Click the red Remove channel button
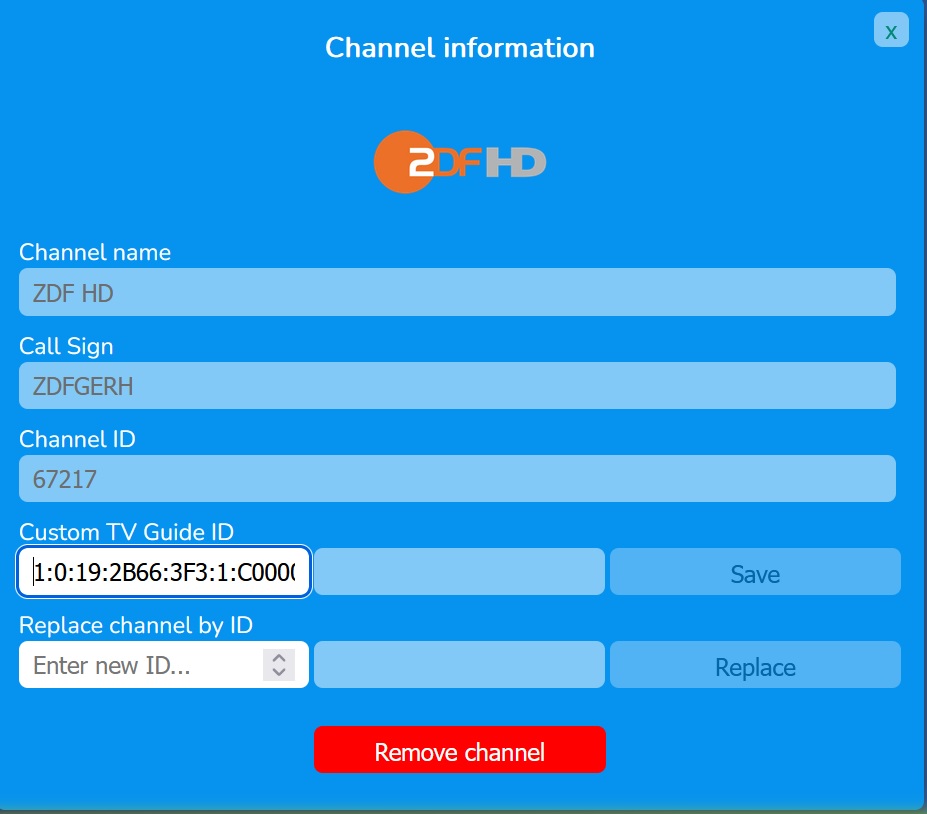927x814 pixels. (x=459, y=750)
